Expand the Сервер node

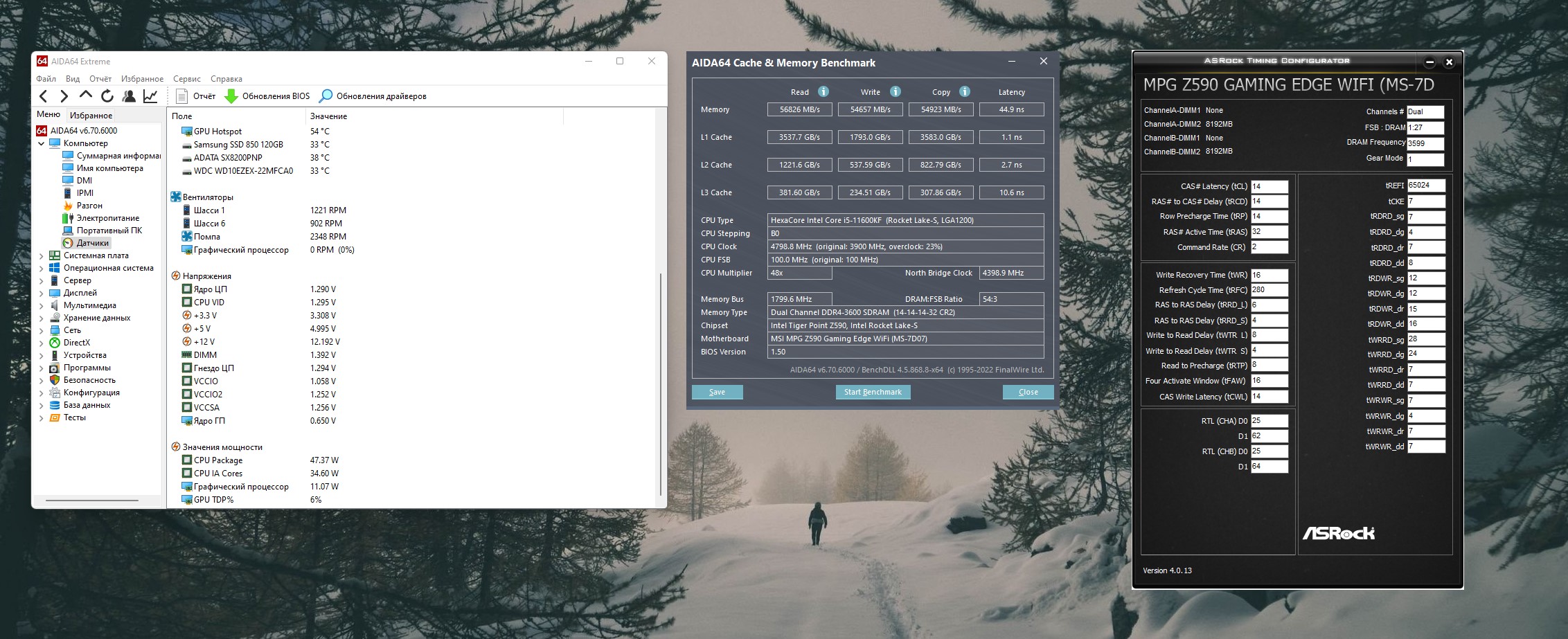(x=41, y=280)
